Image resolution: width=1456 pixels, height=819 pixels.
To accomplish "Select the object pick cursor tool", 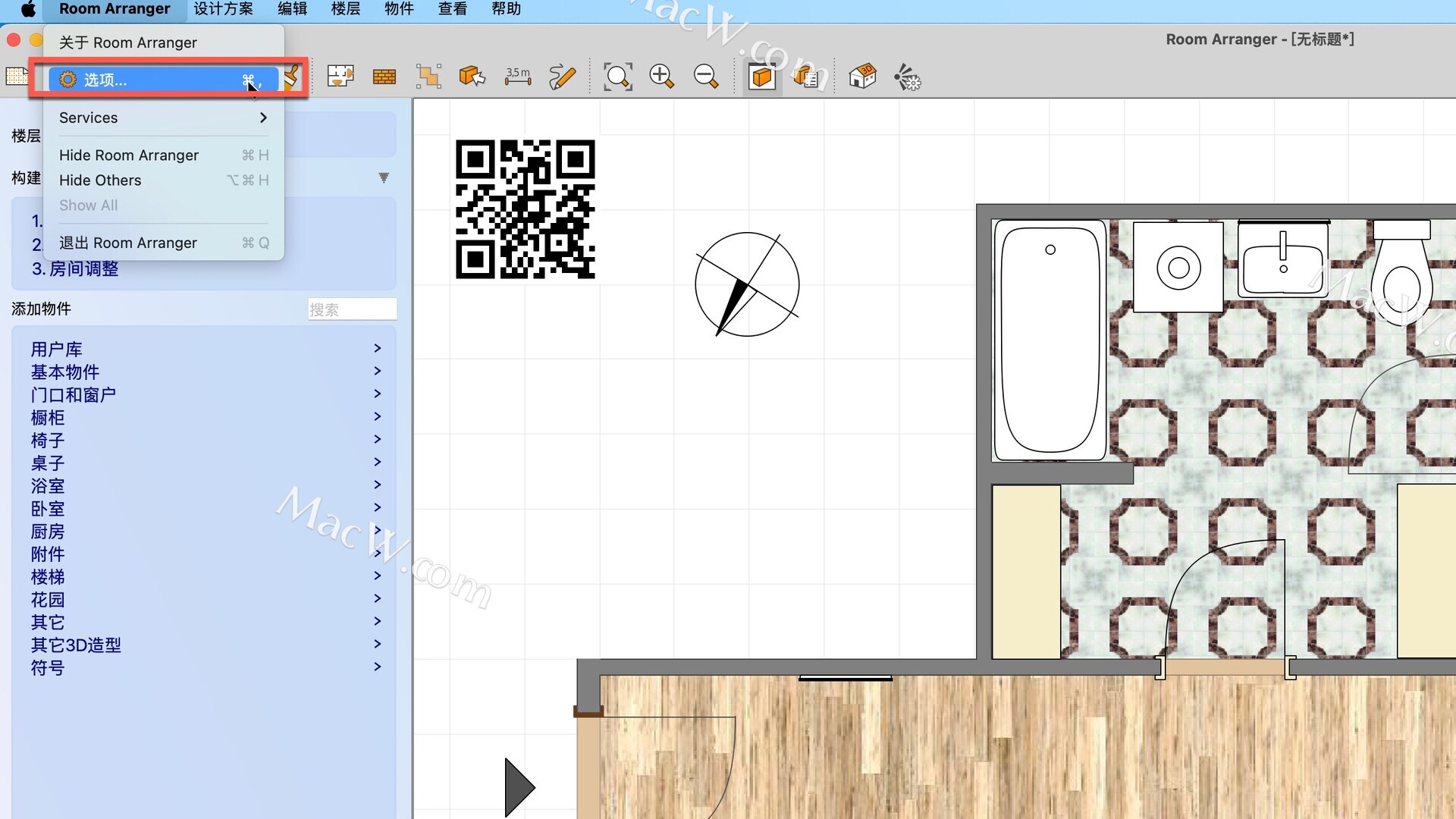I will click(x=472, y=77).
